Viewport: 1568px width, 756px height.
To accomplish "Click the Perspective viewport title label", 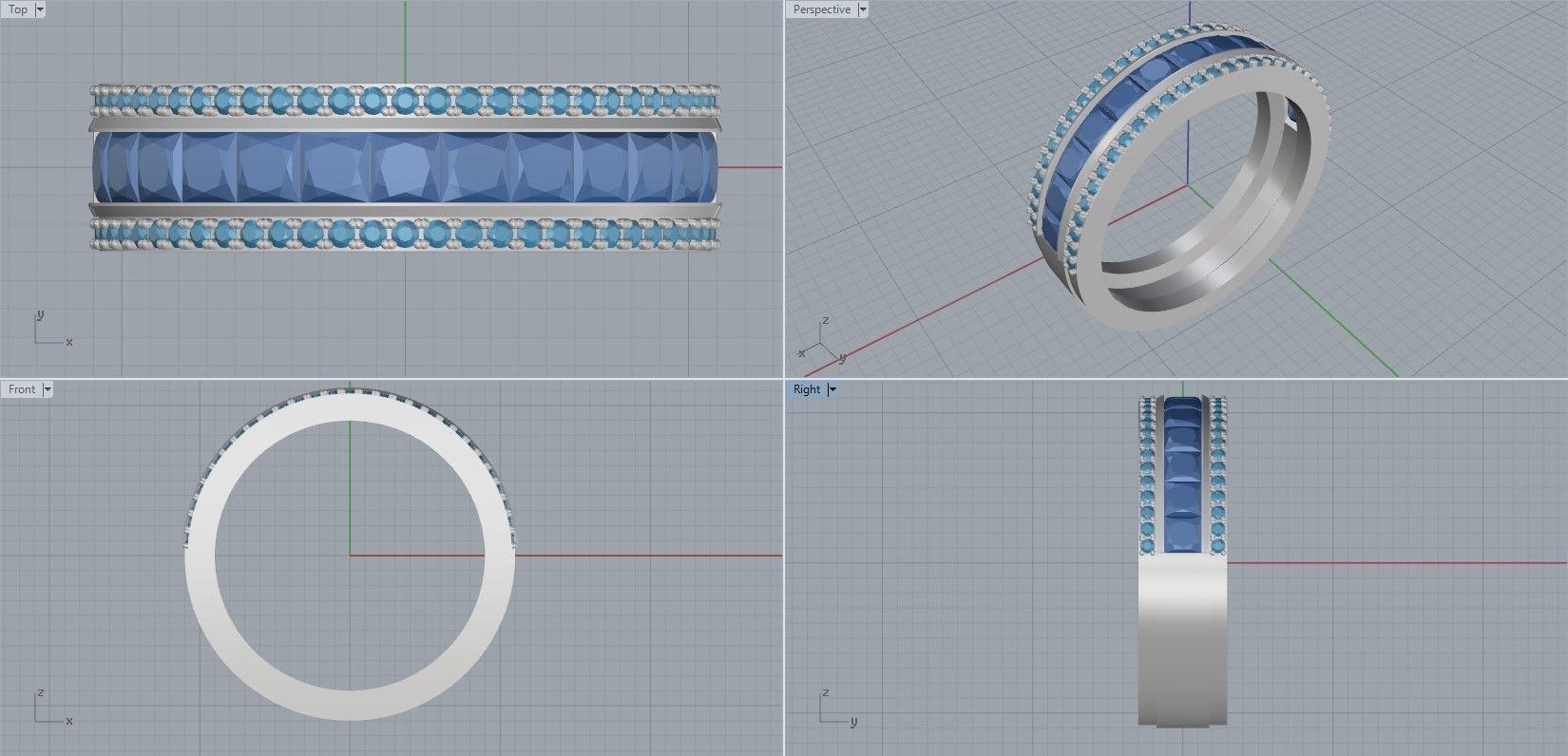I will pyautogui.click(x=822, y=9).
